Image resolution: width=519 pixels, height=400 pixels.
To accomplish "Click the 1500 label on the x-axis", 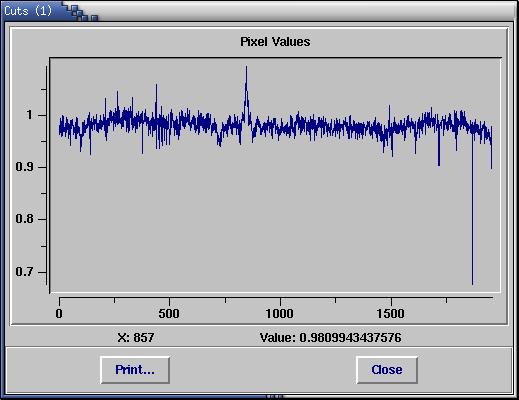I will click(x=390, y=314).
